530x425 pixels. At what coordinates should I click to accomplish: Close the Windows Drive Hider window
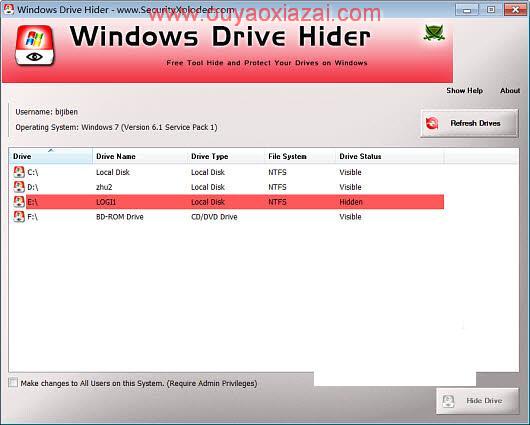(515, 10)
